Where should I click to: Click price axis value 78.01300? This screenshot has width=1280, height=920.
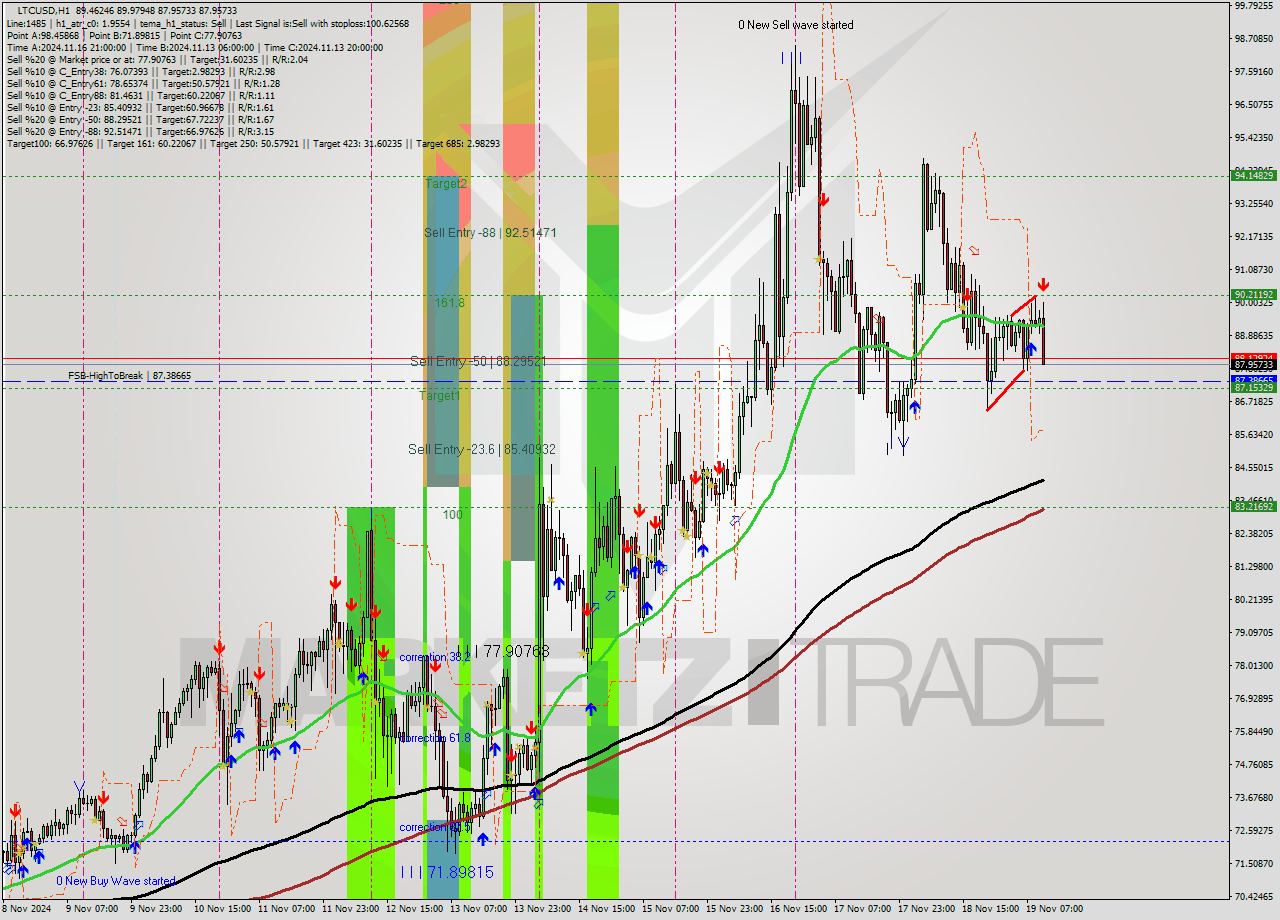pyautogui.click(x=1254, y=665)
